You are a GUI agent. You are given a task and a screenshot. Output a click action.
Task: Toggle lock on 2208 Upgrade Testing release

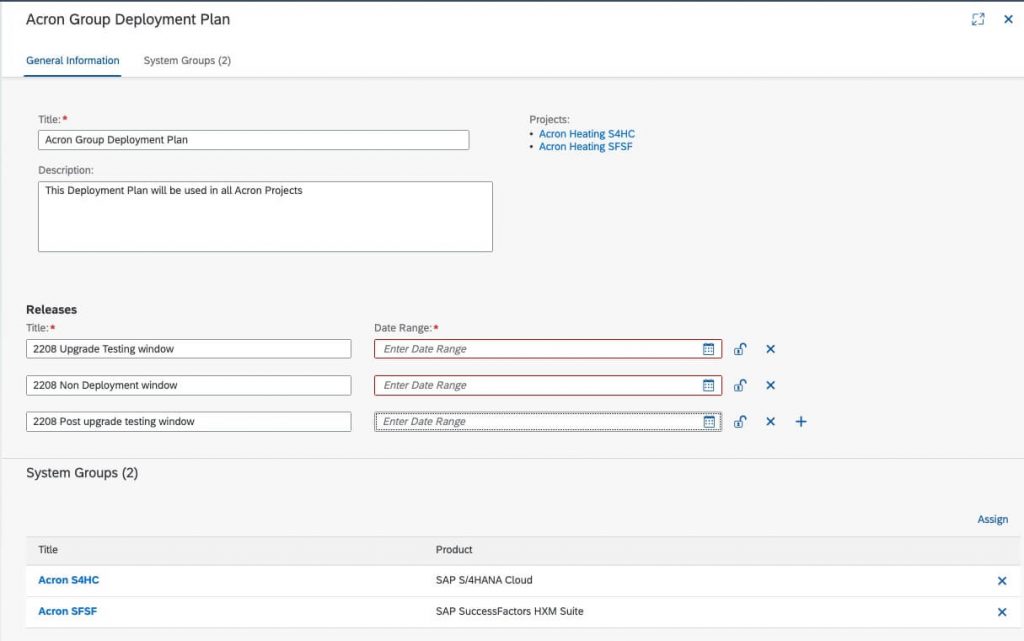(x=740, y=349)
